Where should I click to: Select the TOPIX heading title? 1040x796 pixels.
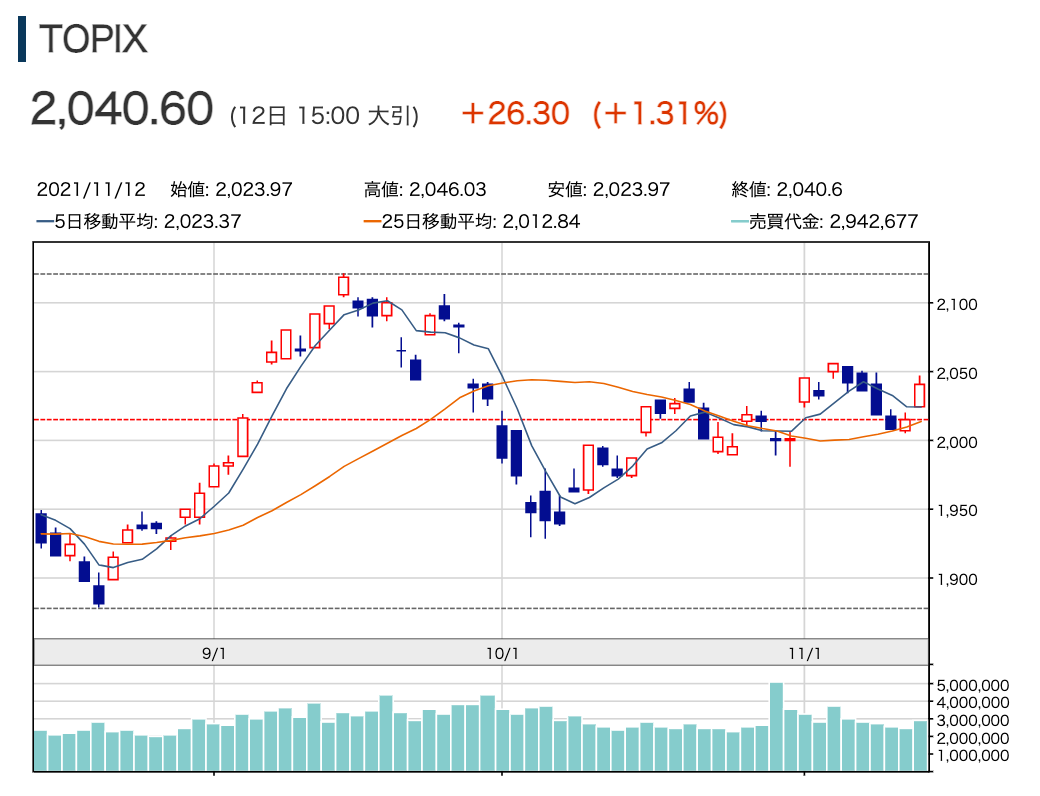pyautogui.click(x=93, y=39)
